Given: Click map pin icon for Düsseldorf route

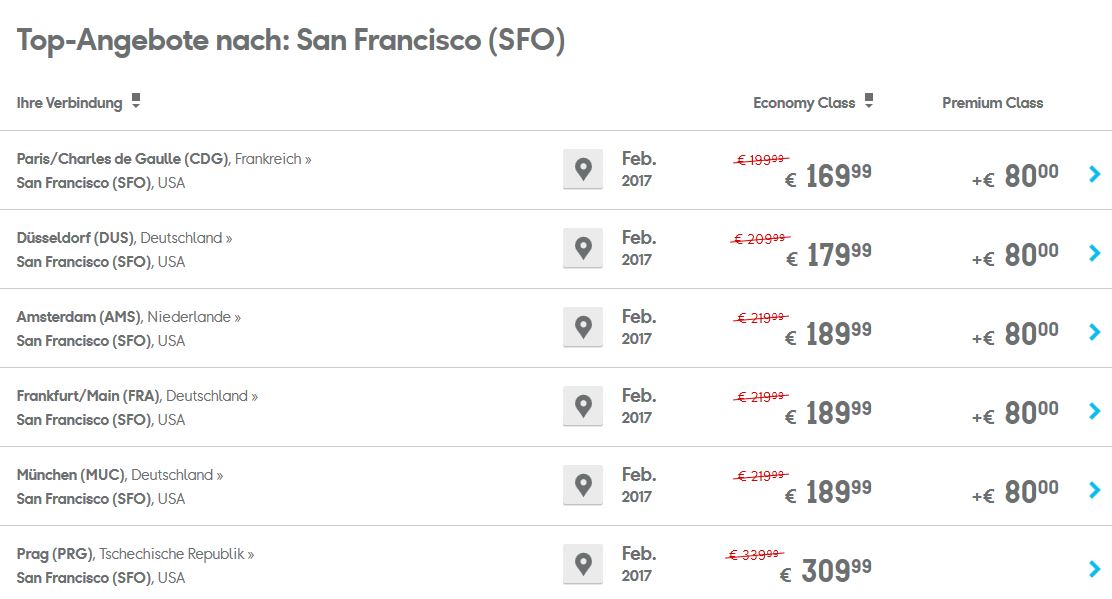Looking at the screenshot, I should pyautogui.click(x=583, y=248).
